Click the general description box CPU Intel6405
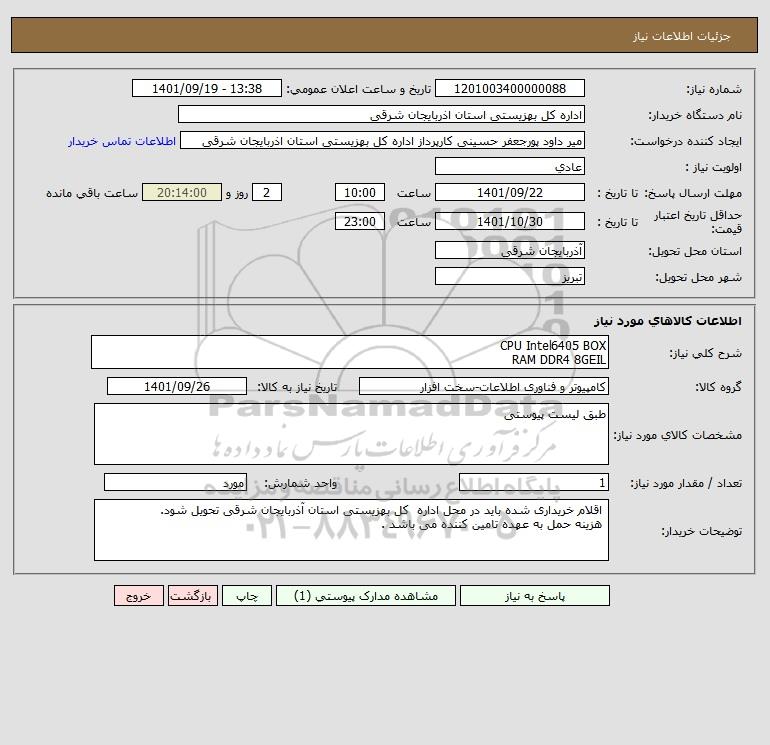770x745 pixels. coord(350,352)
